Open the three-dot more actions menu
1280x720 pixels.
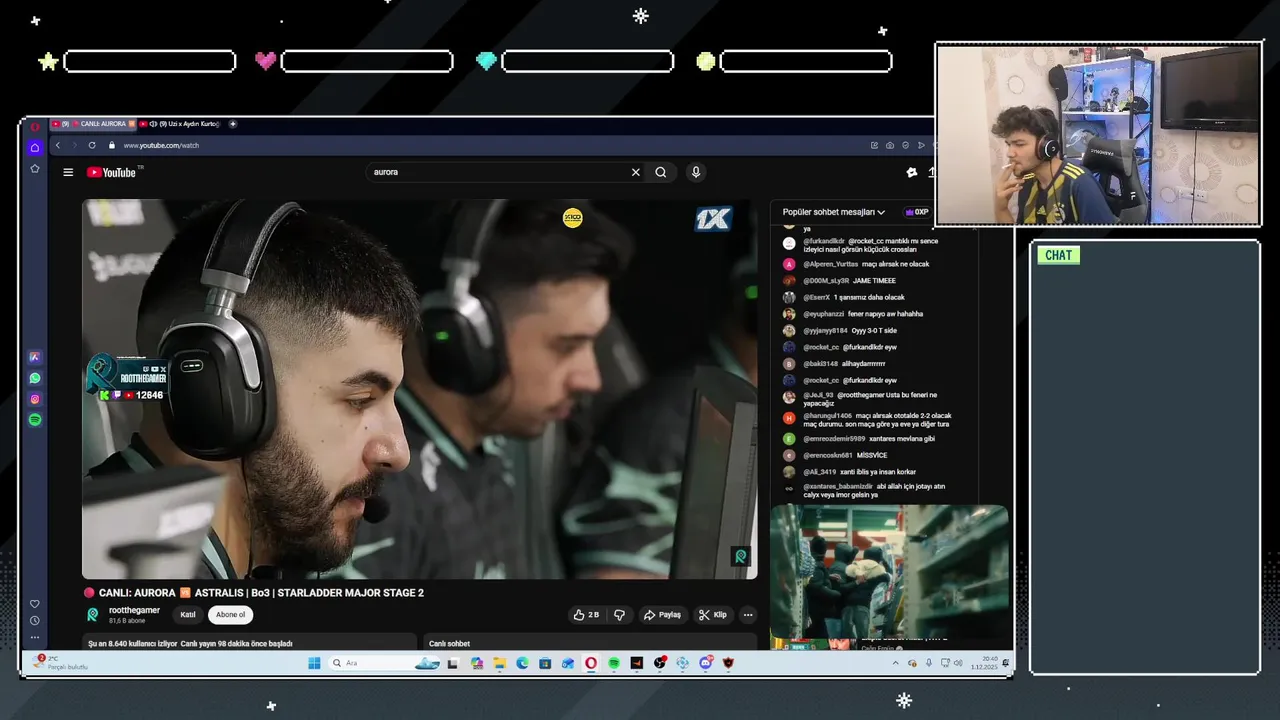click(x=748, y=615)
